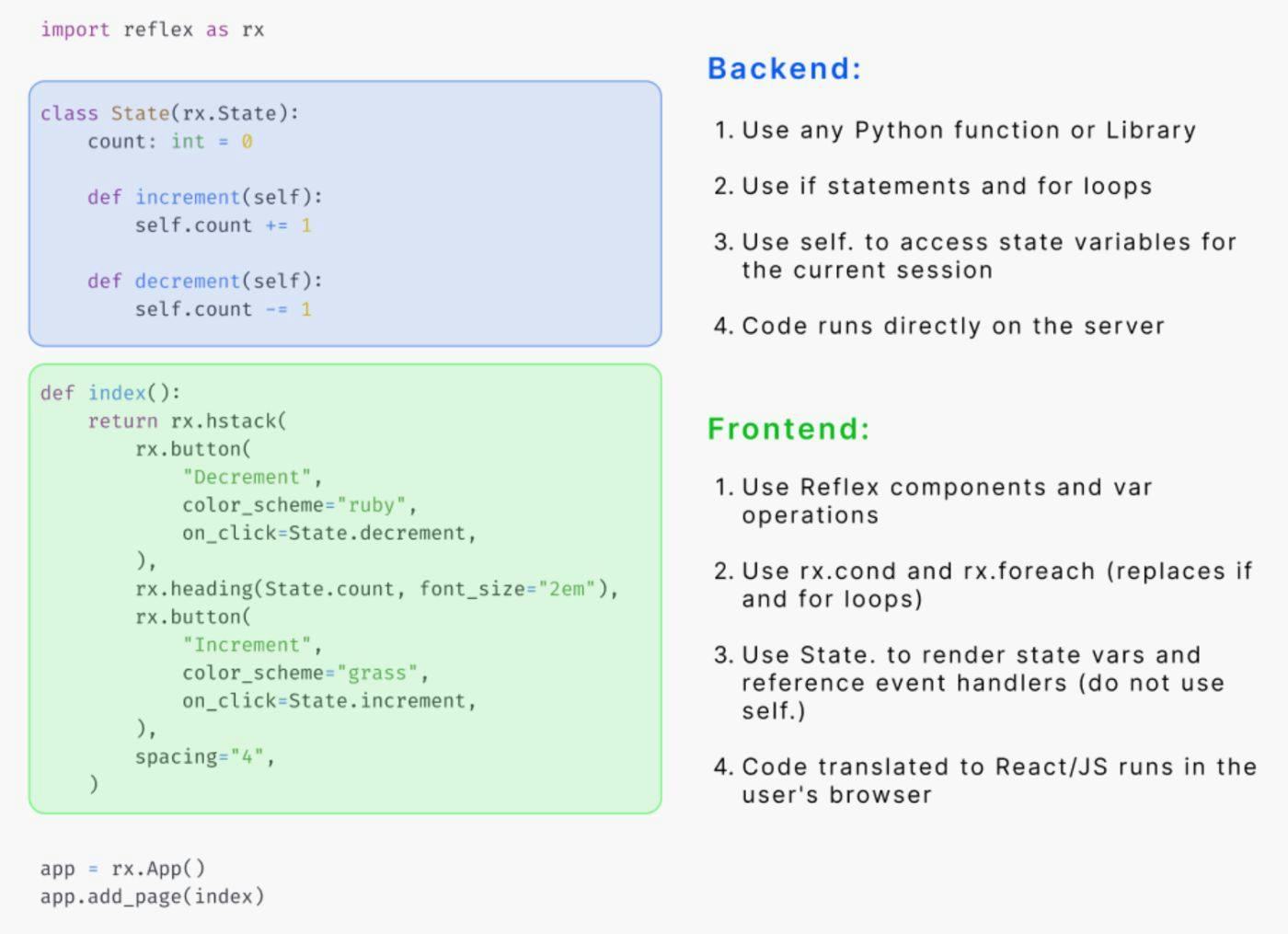Click "Code runs directly on the server"
This screenshot has height=934, width=1288.
point(952,327)
